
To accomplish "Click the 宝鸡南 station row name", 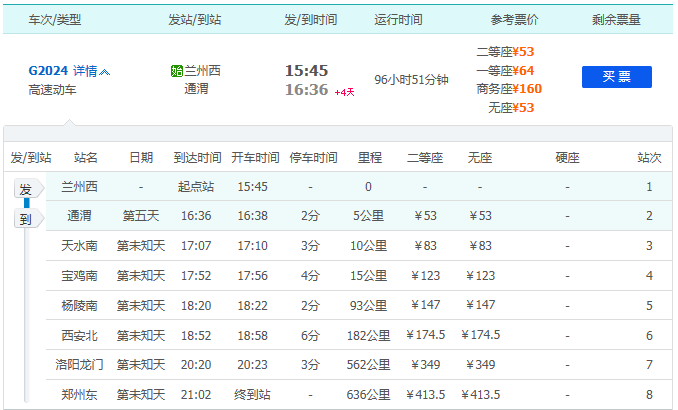I will 79,275.
